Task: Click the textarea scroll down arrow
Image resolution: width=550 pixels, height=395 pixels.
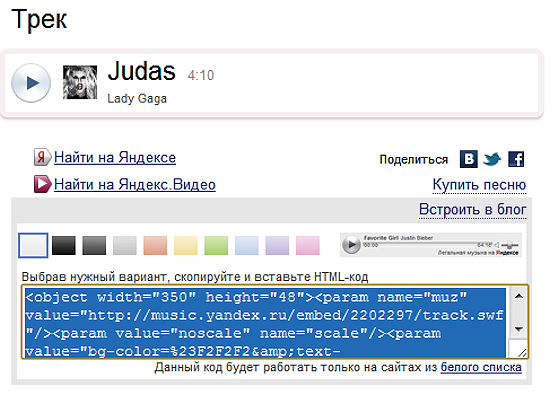Action: [519, 329]
